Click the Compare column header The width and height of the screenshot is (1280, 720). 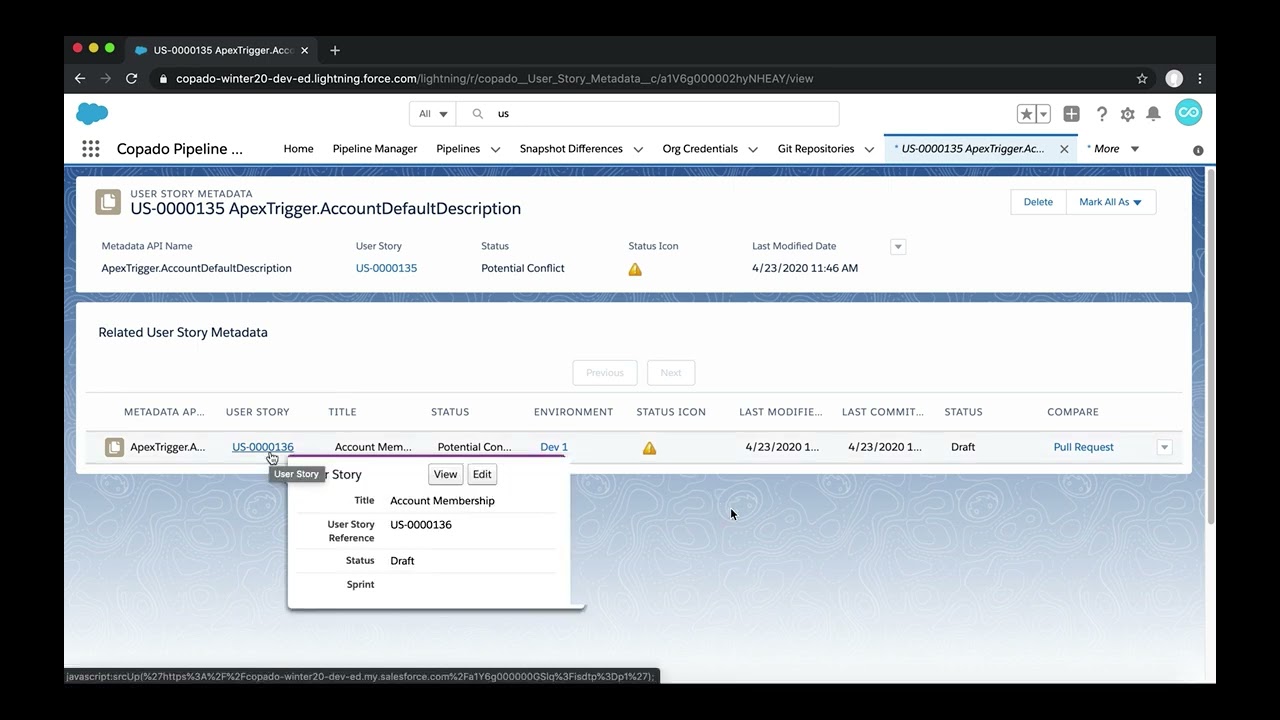coord(1073,412)
